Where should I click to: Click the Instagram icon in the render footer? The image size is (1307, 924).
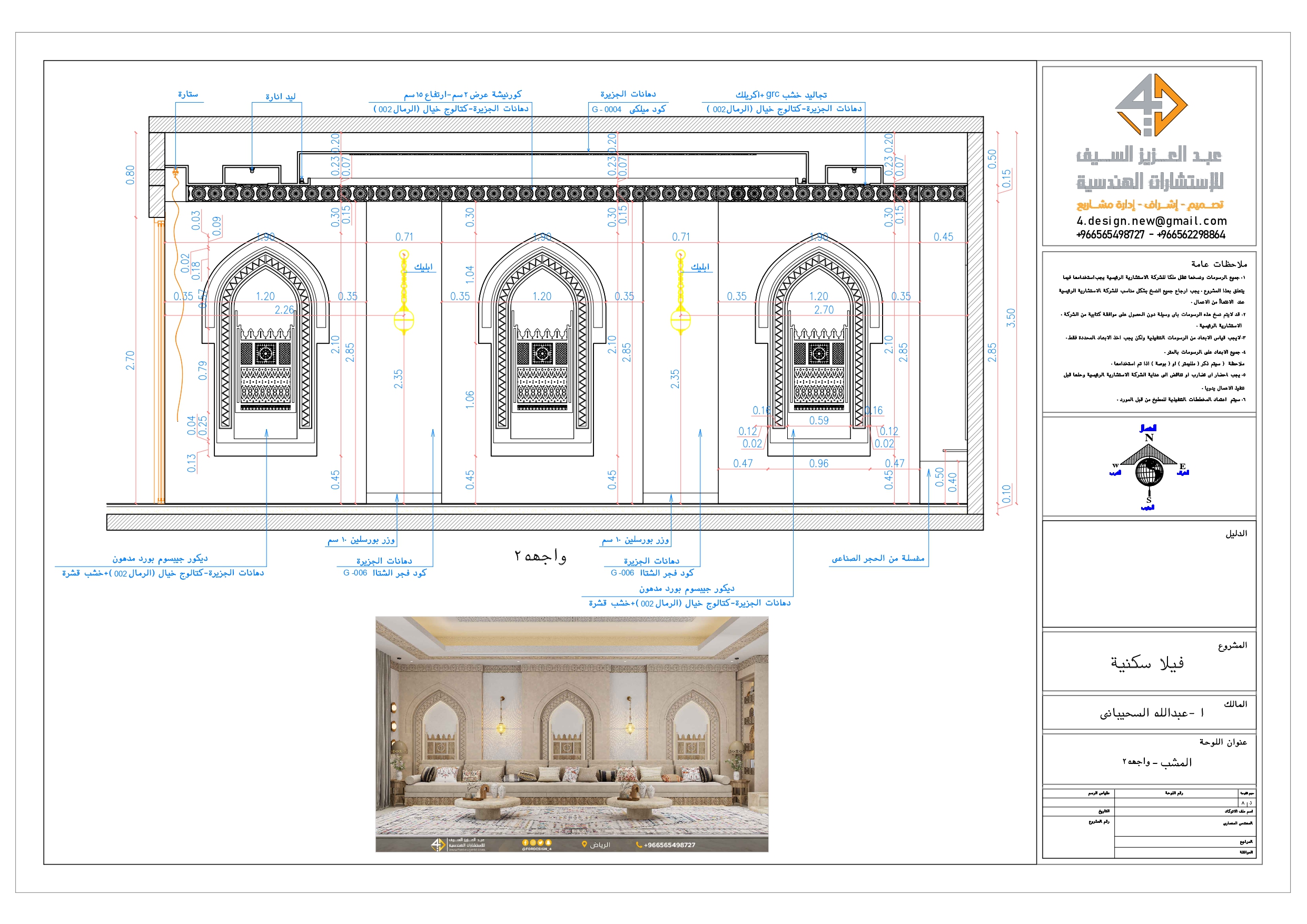pos(533,842)
